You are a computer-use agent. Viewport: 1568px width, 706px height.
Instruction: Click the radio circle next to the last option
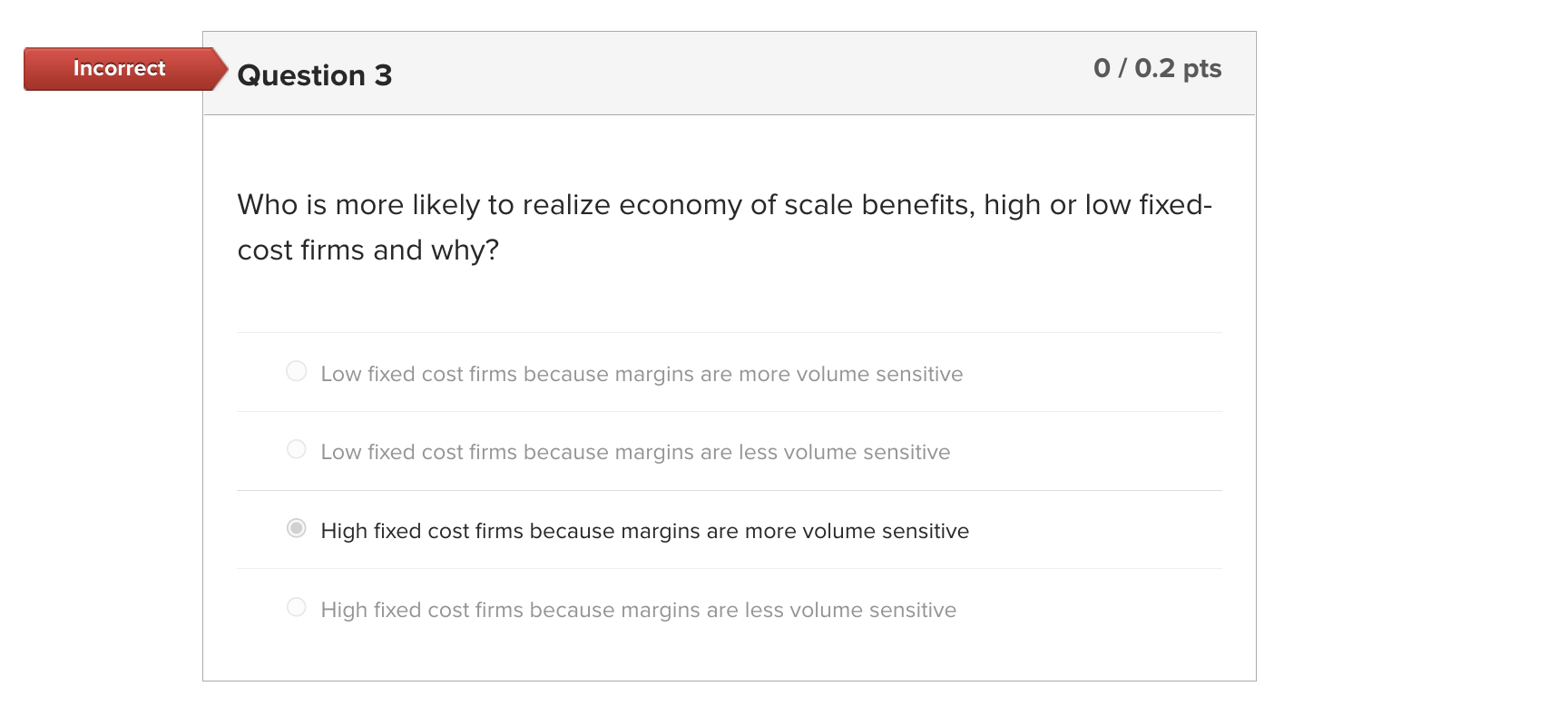(296, 606)
